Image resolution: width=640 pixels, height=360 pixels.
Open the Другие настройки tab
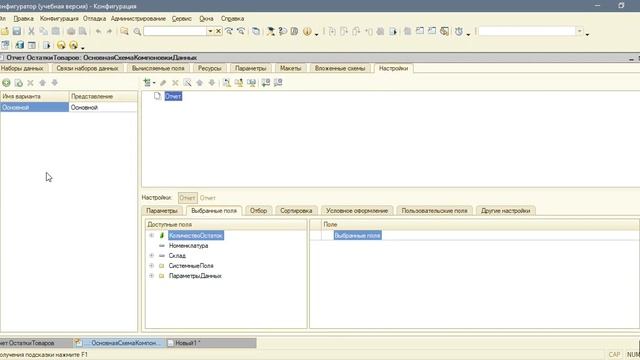pos(506,211)
